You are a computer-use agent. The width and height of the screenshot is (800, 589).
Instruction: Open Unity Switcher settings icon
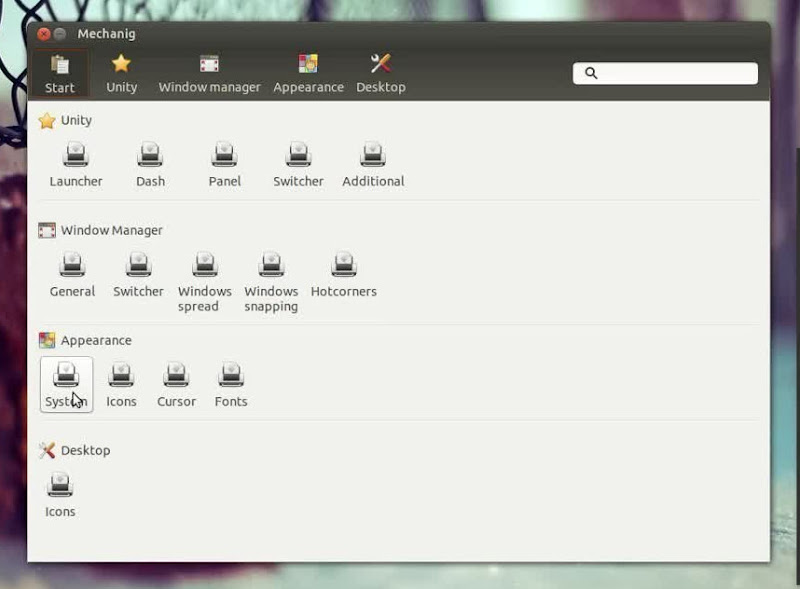[x=298, y=165]
